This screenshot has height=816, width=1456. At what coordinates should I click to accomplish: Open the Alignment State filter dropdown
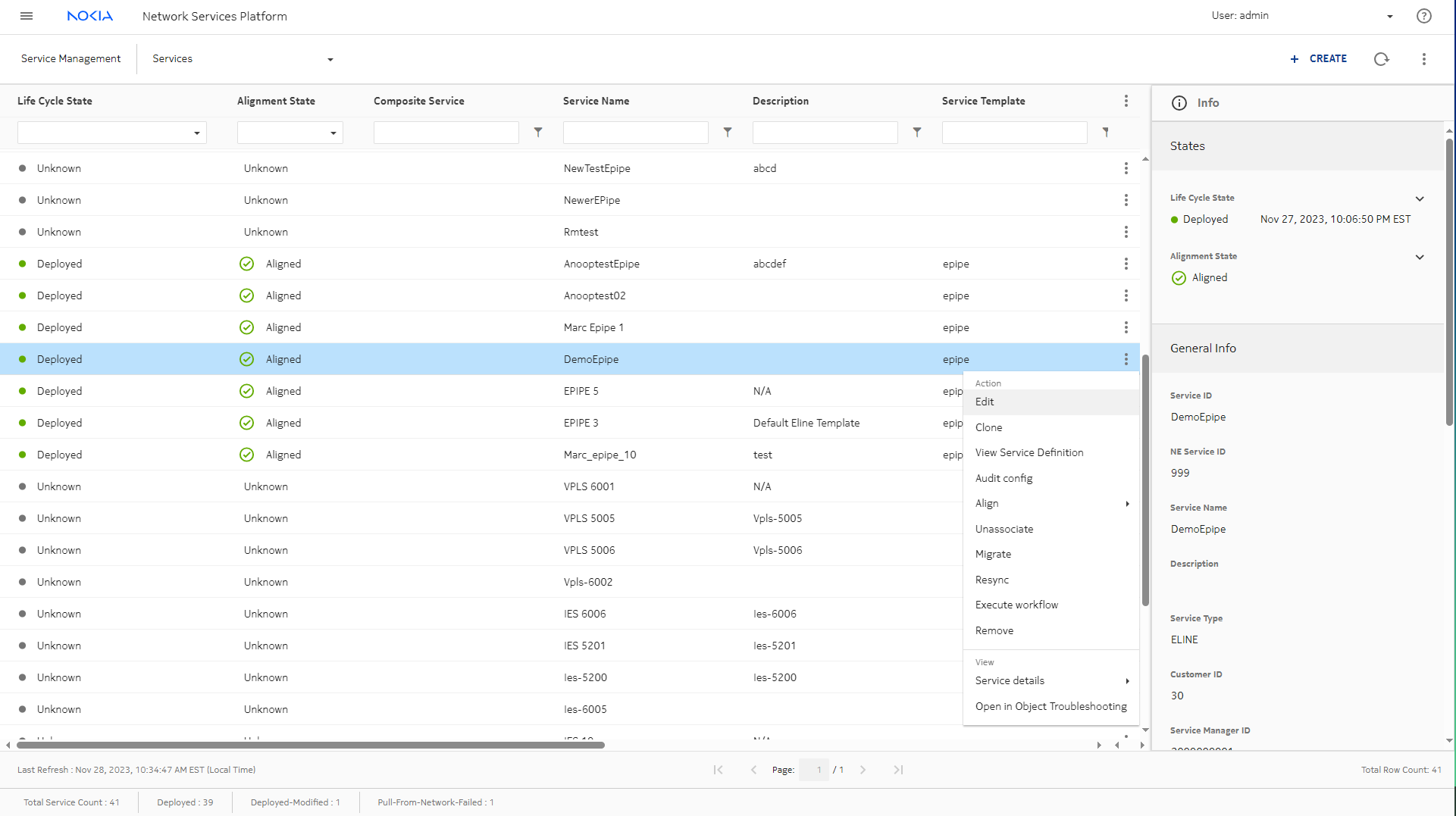pyautogui.click(x=290, y=133)
